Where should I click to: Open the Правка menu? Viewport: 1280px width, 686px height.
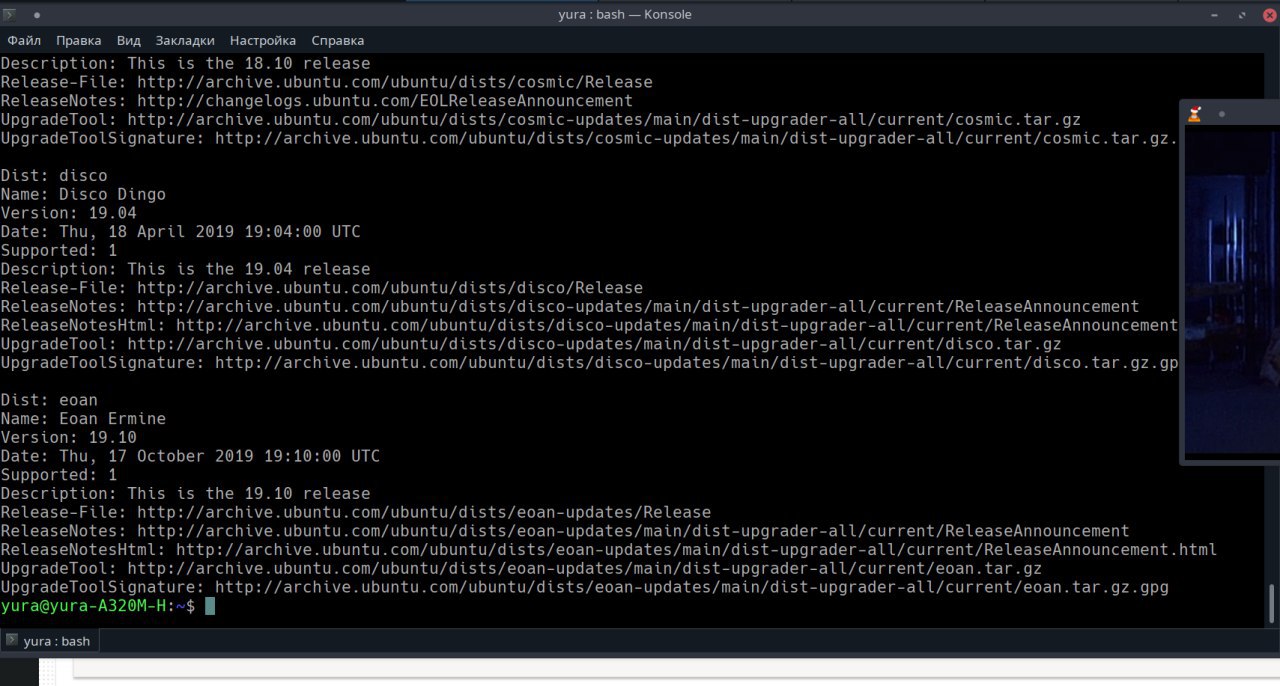pyautogui.click(x=79, y=41)
